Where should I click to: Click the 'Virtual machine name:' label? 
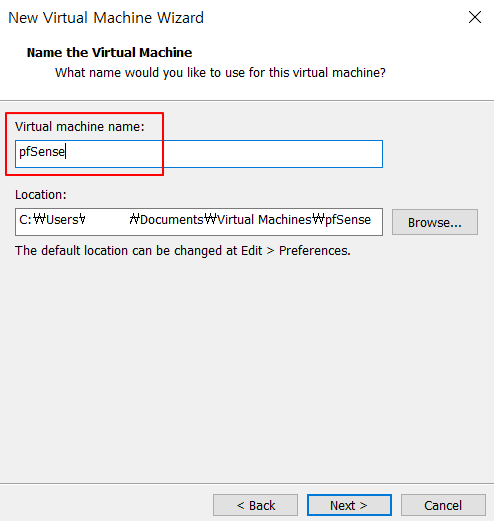coord(80,127)
